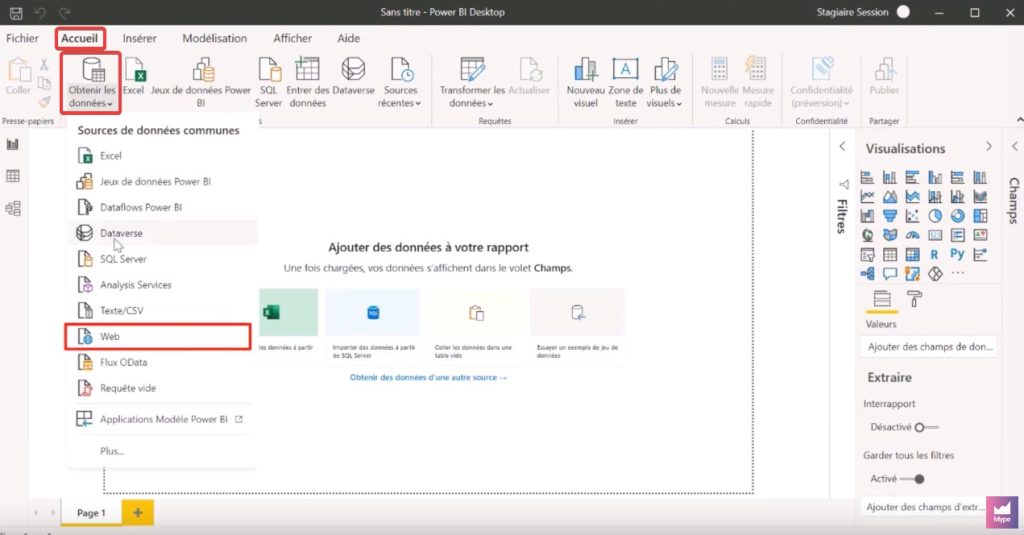The width and height of the screenshot is (1024, 535).
Task: Switch to the Accueil ribbon tab
Action: point(80,39)
